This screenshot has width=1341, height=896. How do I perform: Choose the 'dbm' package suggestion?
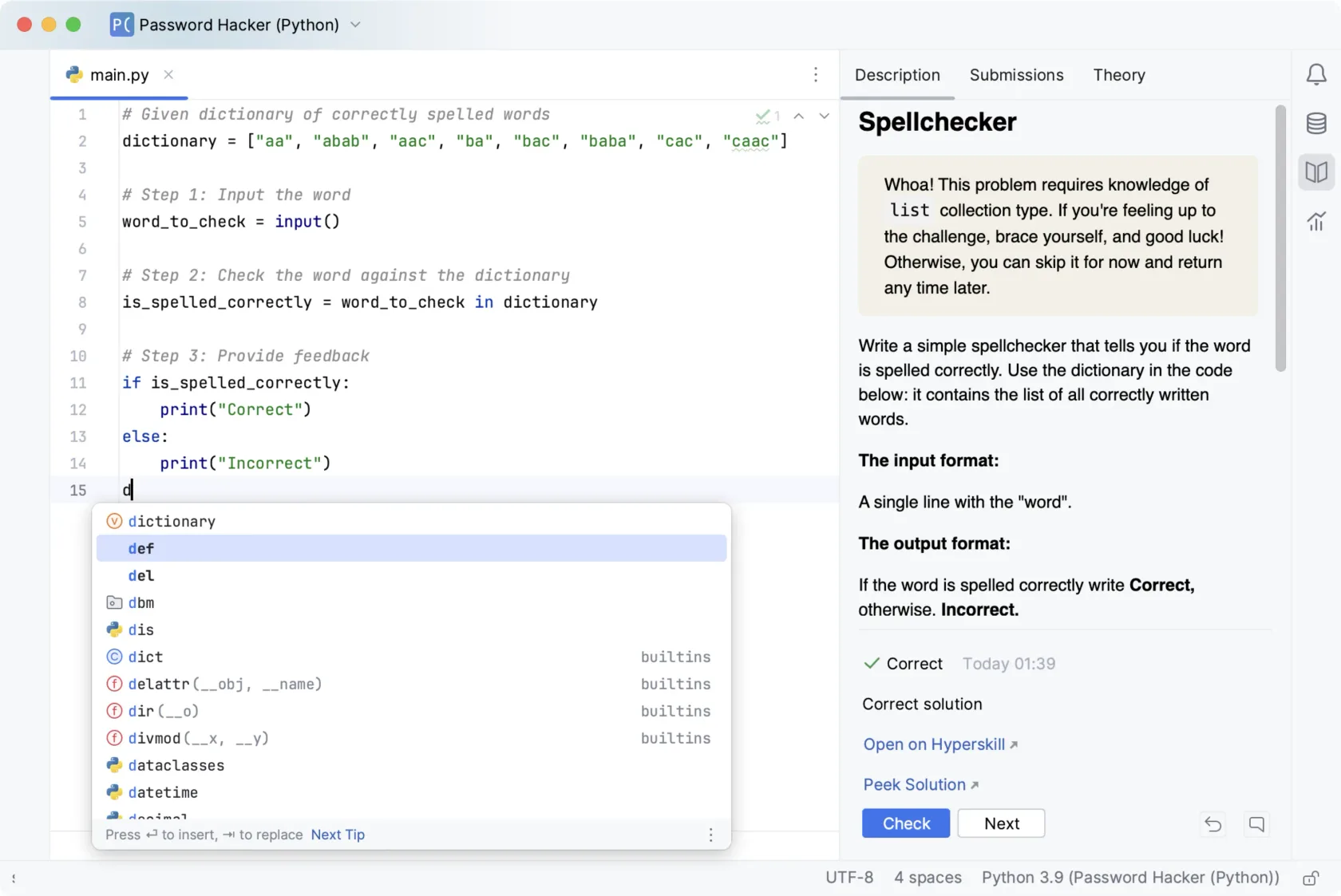tap(411, 602)
